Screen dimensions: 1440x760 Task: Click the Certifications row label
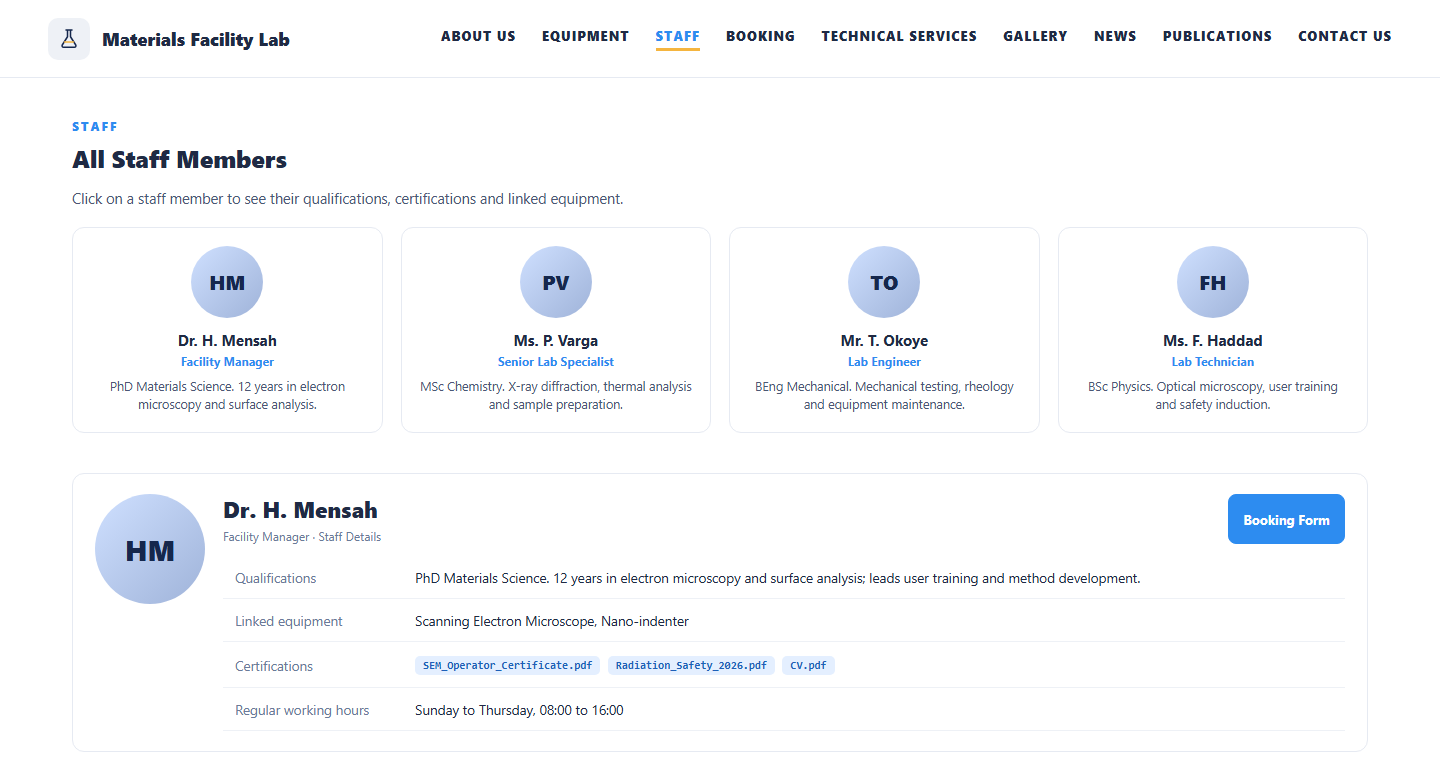coord(274,666)
